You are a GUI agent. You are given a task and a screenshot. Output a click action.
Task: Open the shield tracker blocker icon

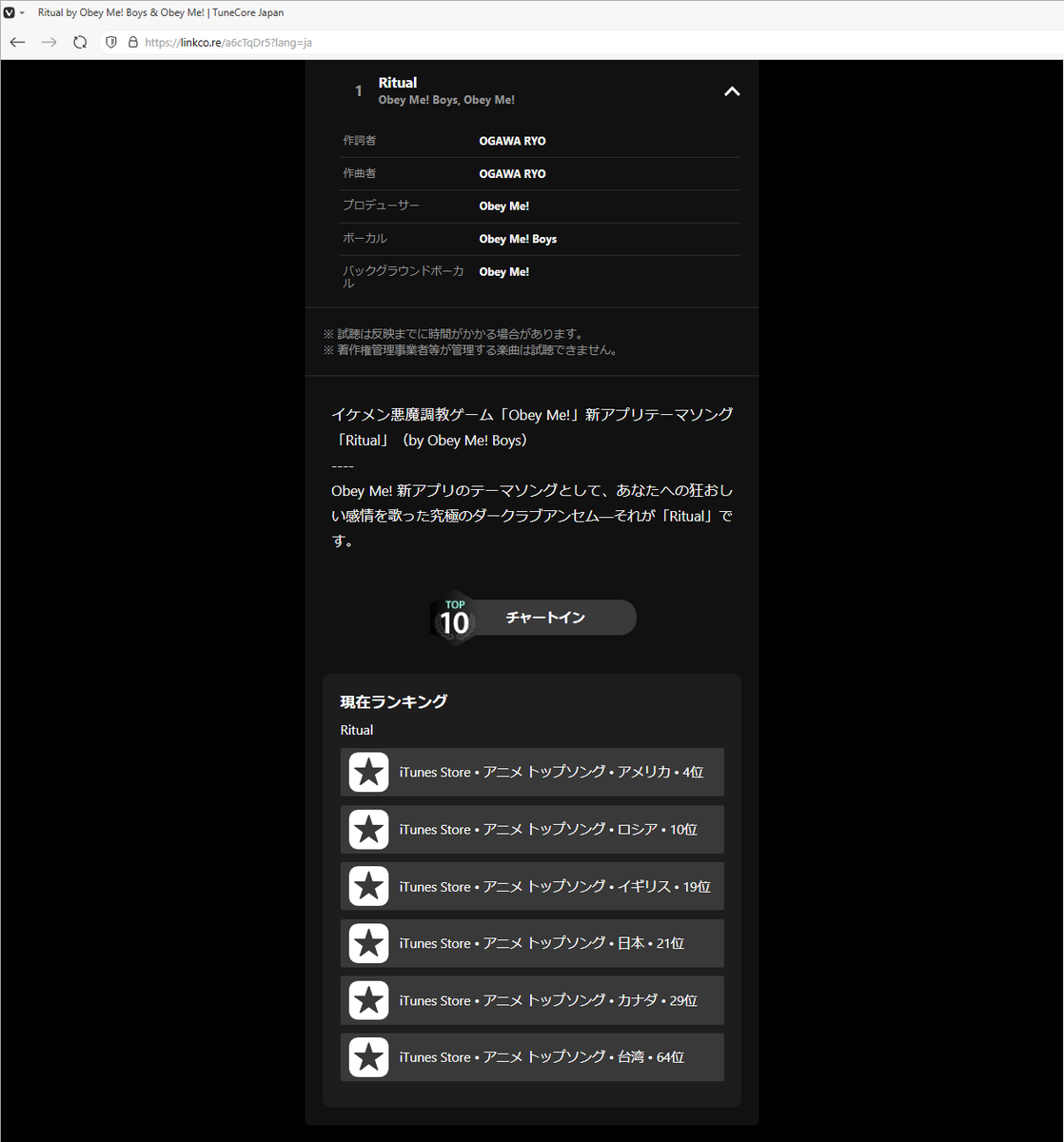click(111, 42)
